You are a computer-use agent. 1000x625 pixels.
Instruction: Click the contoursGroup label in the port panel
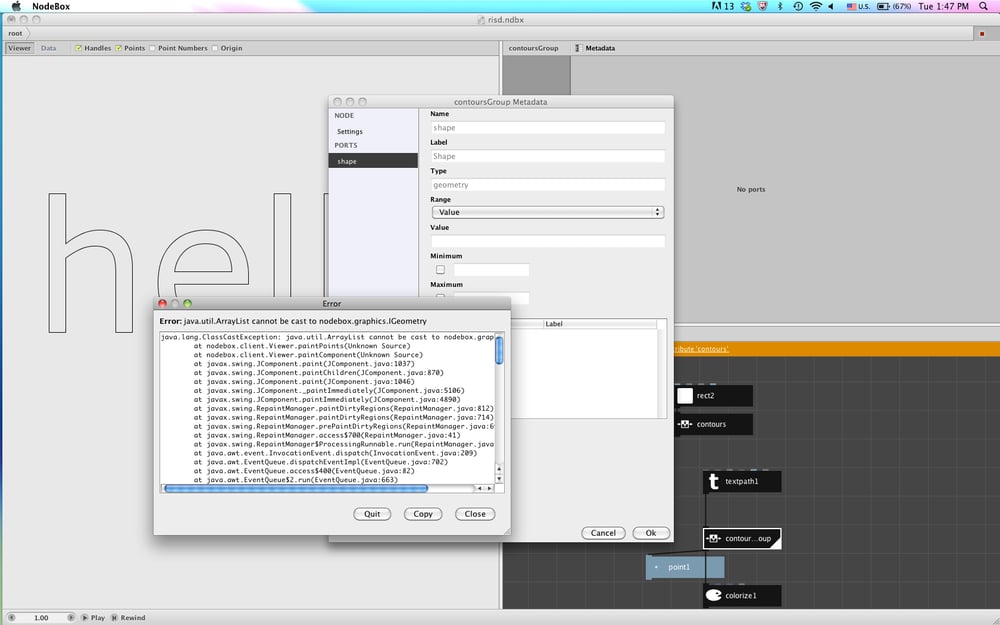tap(533, 48)
